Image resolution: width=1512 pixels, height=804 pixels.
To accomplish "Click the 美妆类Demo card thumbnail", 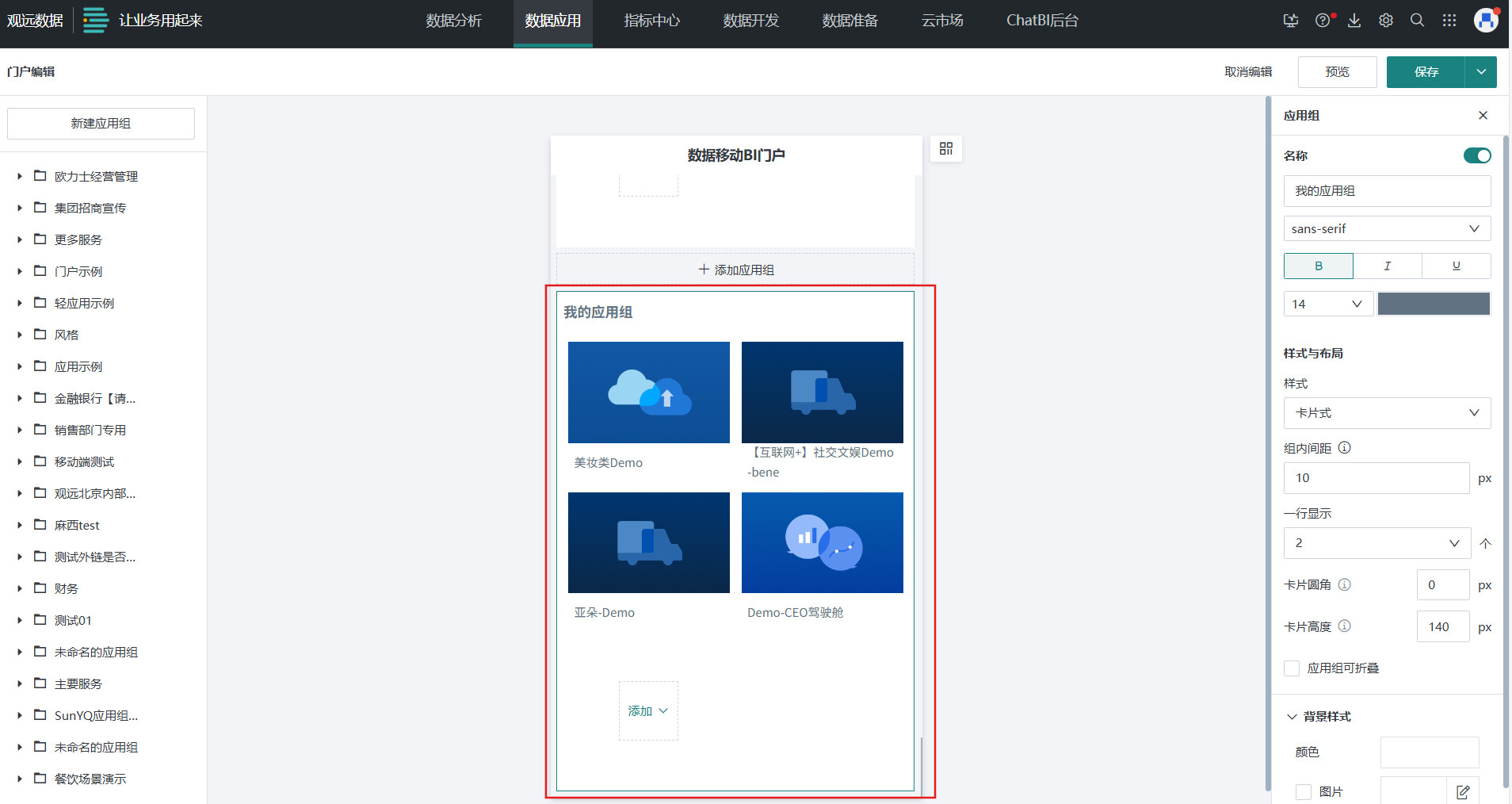I will click(648, 392).
